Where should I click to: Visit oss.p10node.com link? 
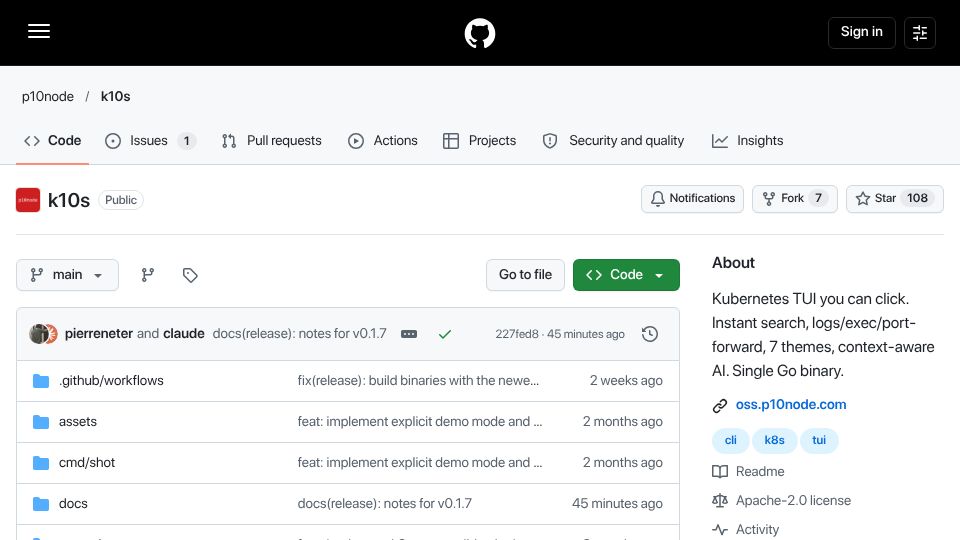click(791, 405)
